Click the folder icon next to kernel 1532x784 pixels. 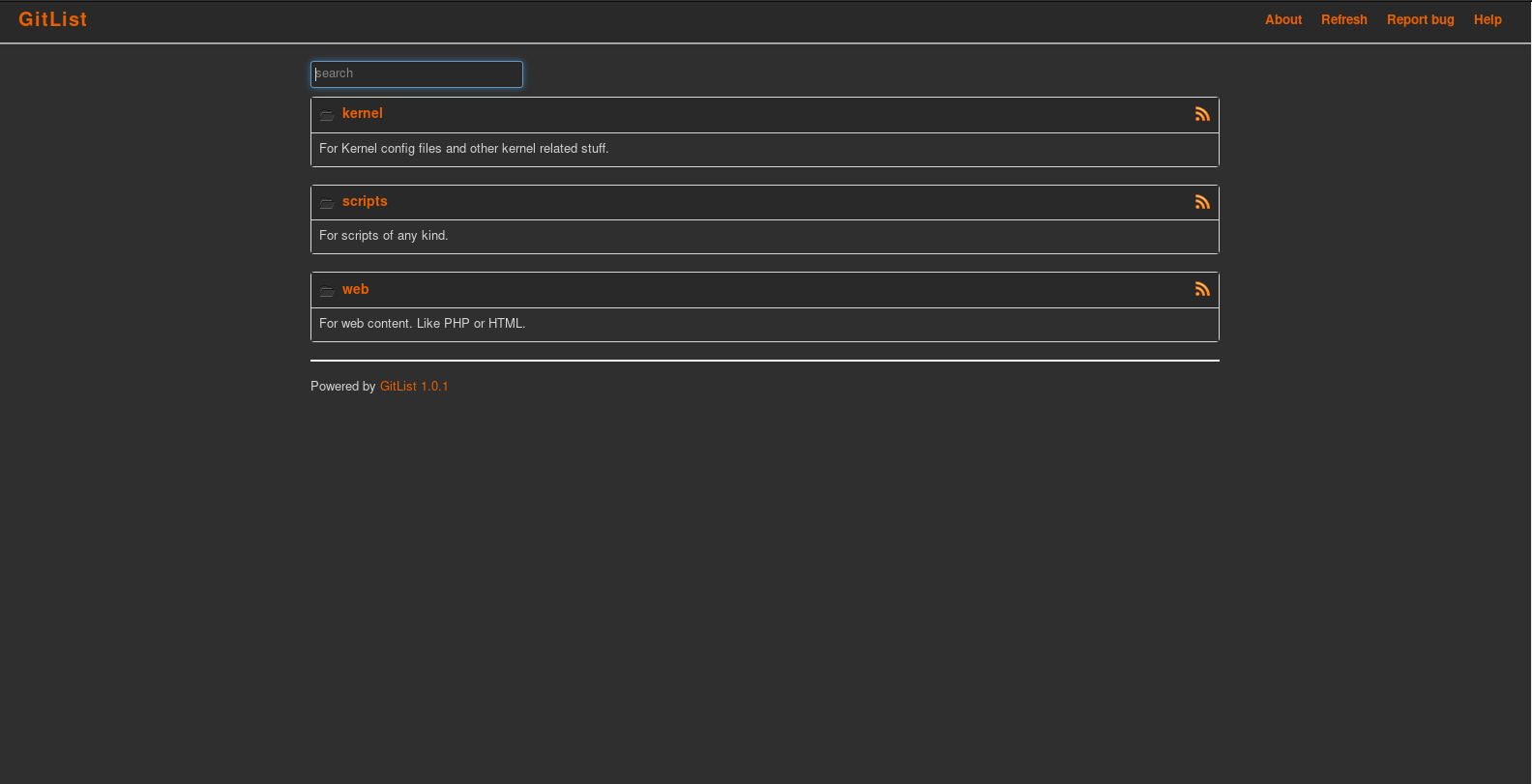[x=327, y=115]
